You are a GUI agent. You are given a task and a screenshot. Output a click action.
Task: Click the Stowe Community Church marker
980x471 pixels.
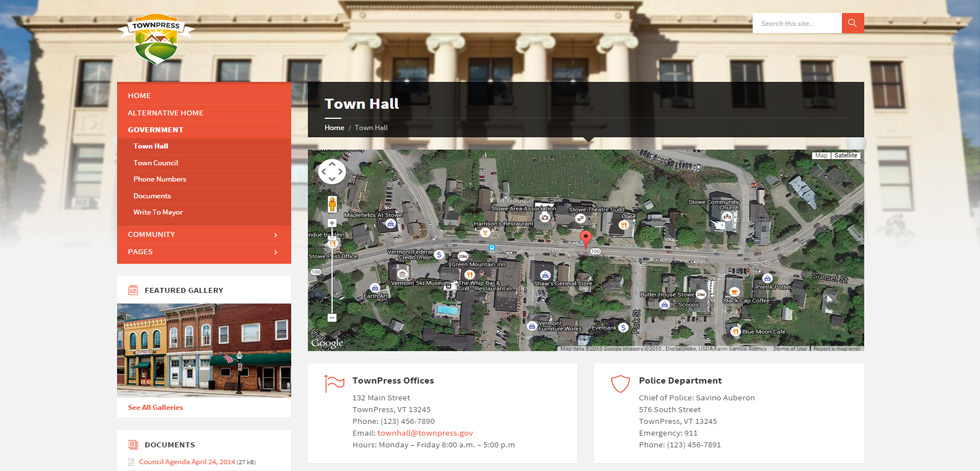coord(727,216)
